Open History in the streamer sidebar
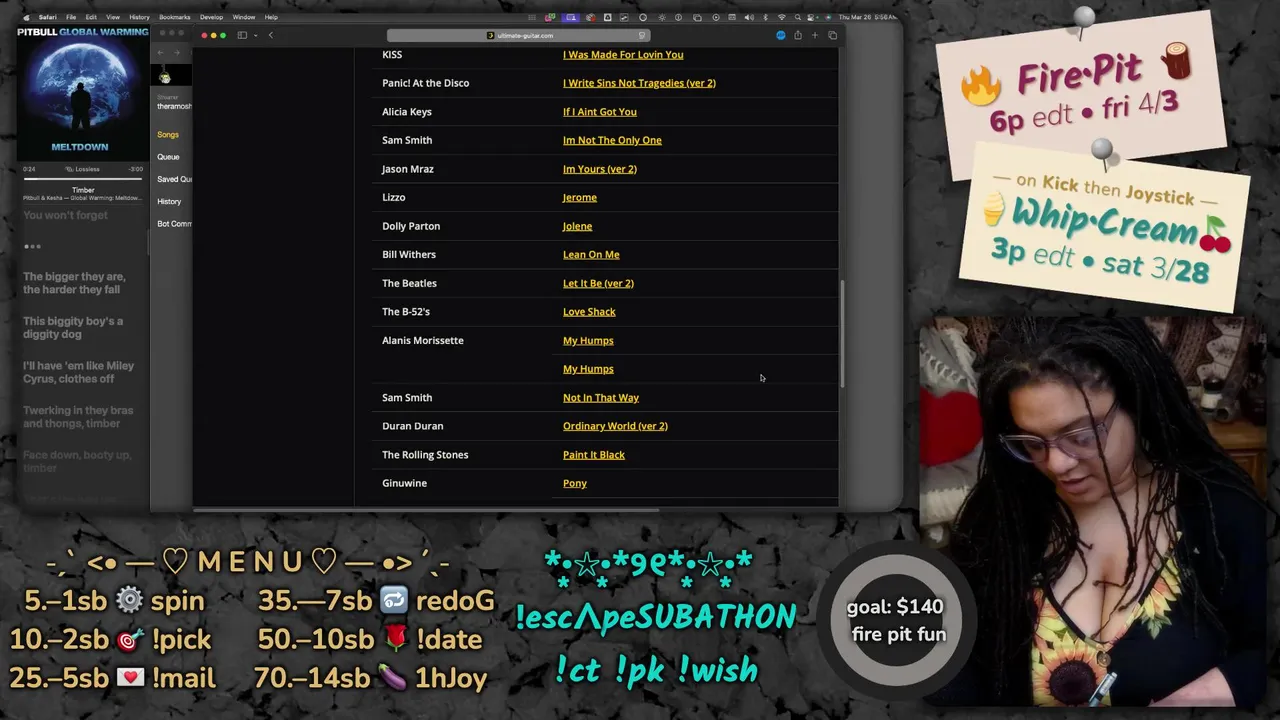 pyautogui.click(x=169, y=201)
